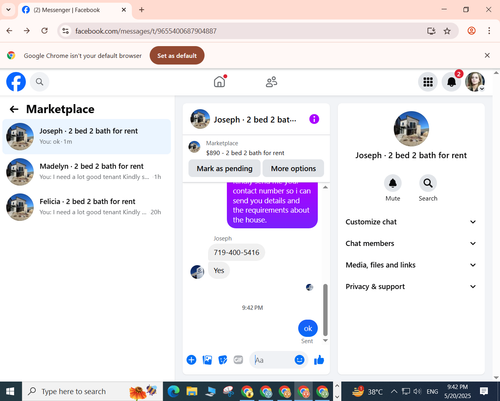Open a new browser tab
Image resolution: width=500 pixels, height=401 pixels.
(141, 10)
